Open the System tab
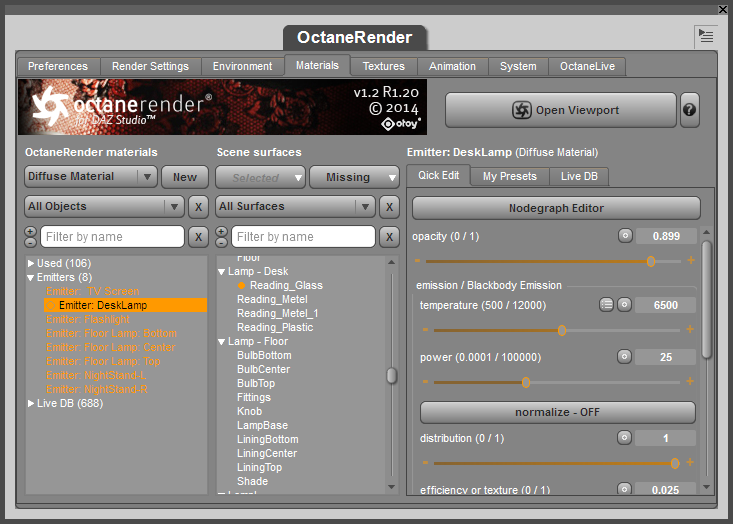The image size is (733, 524). coord(518,66)
